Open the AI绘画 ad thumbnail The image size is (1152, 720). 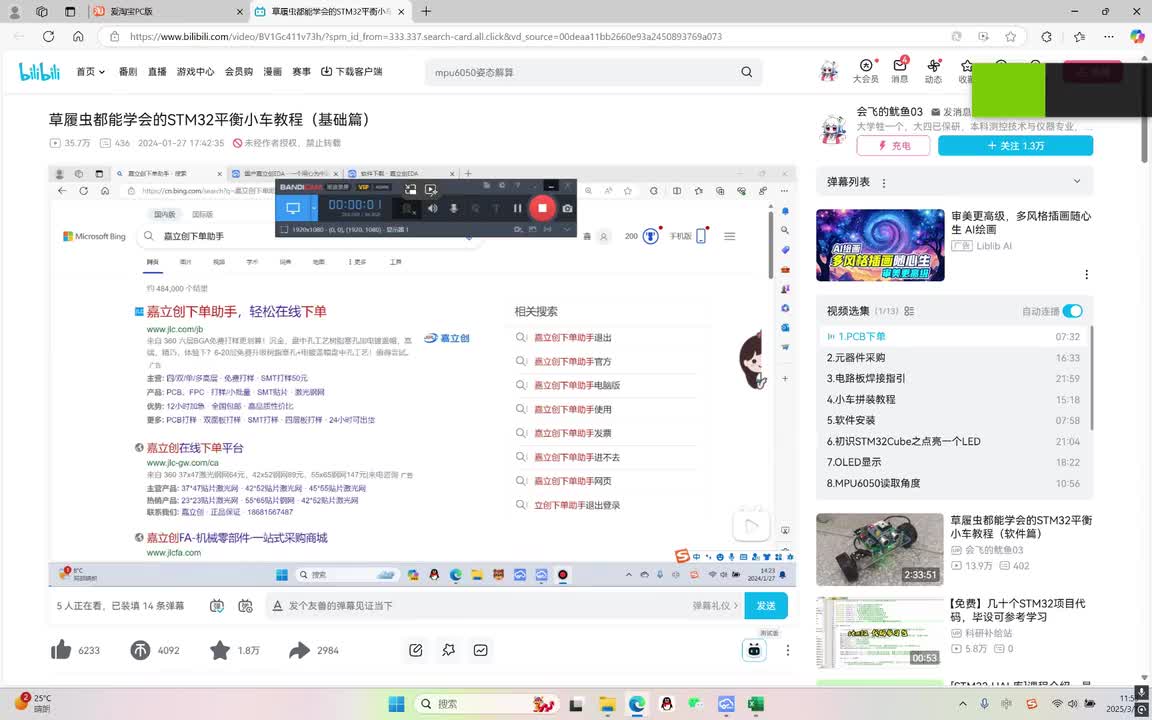[880, 245]
